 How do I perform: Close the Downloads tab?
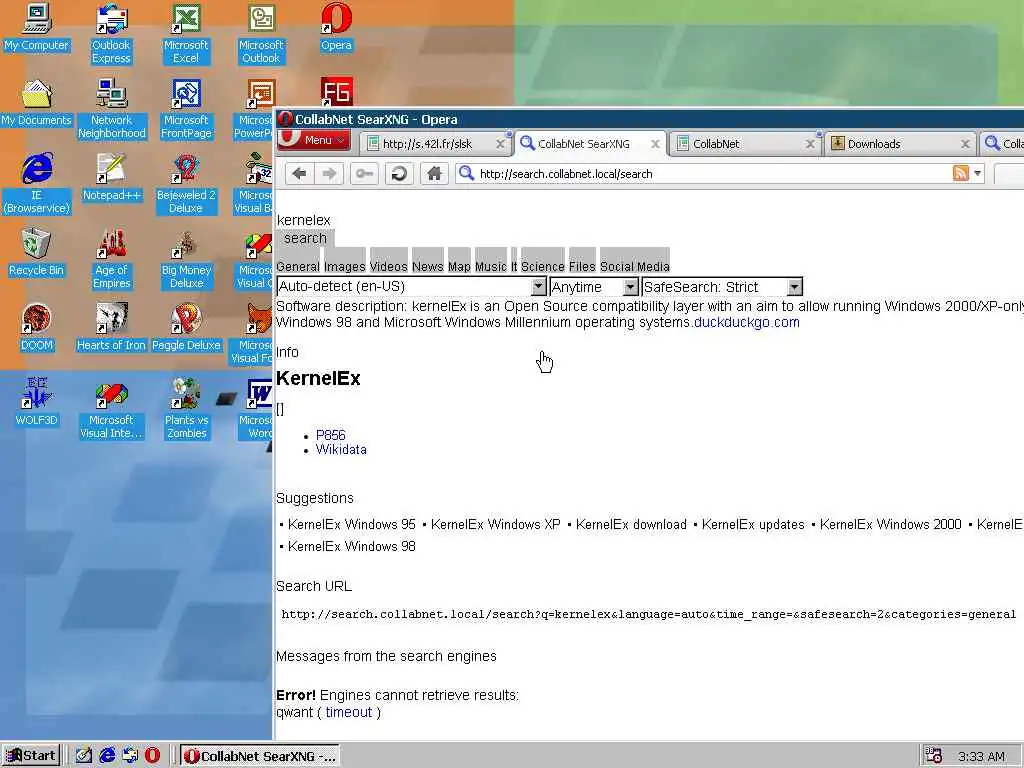point(965,144)
